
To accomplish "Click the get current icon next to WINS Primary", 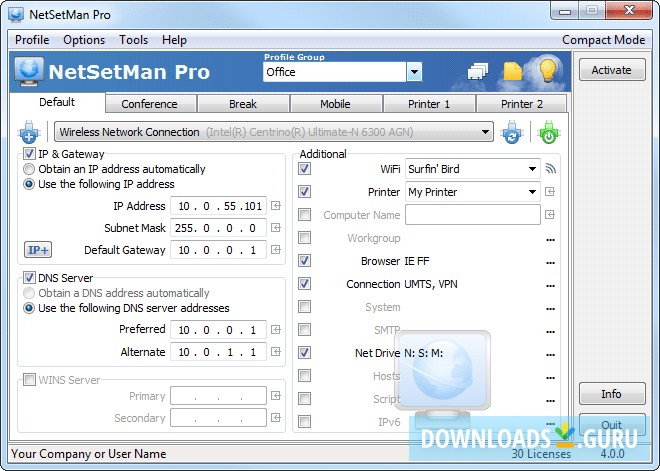I will (x=276, y=396).
